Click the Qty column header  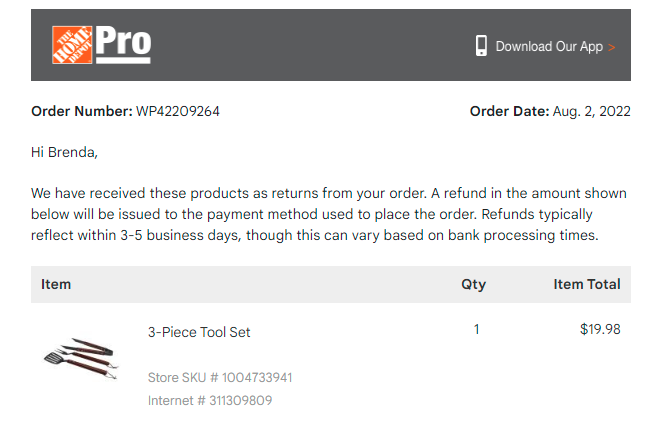473,284
